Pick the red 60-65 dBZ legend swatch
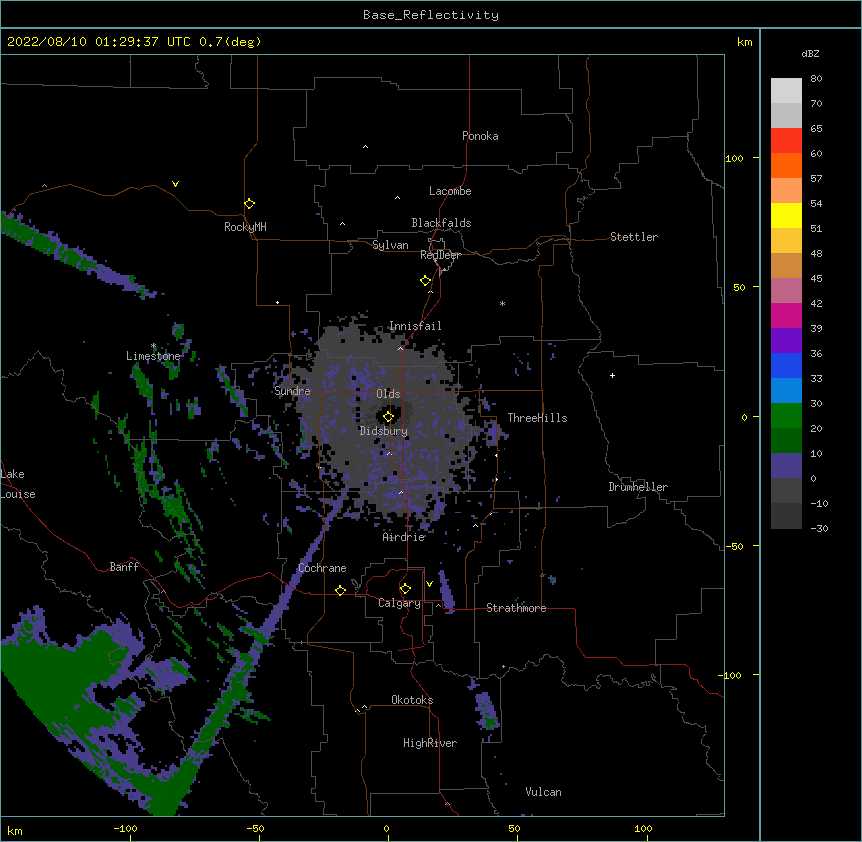The image size is (862, 842). click(786, 141)
